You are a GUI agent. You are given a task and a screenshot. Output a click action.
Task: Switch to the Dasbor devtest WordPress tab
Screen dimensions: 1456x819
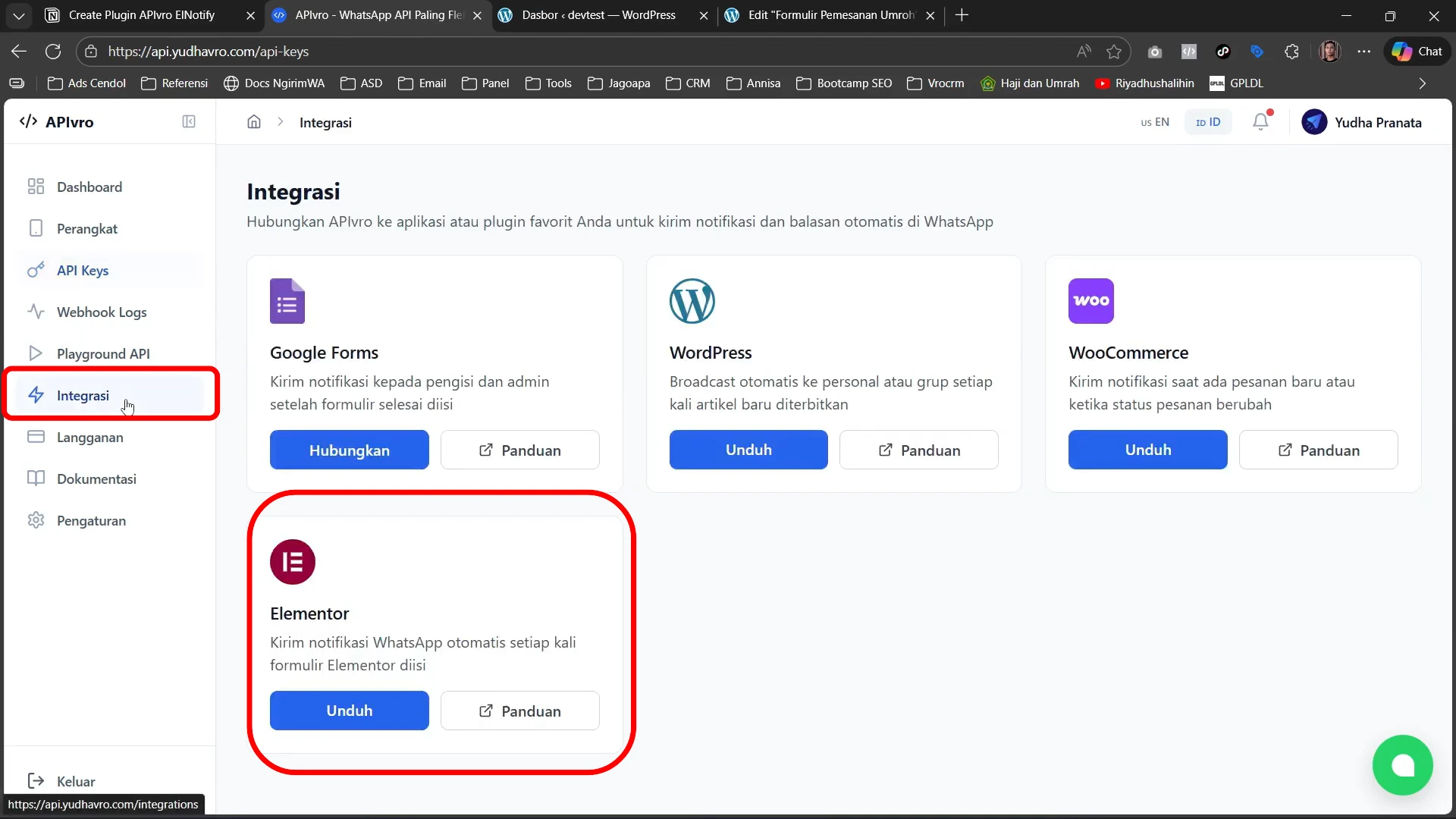[x=598, y=15]
